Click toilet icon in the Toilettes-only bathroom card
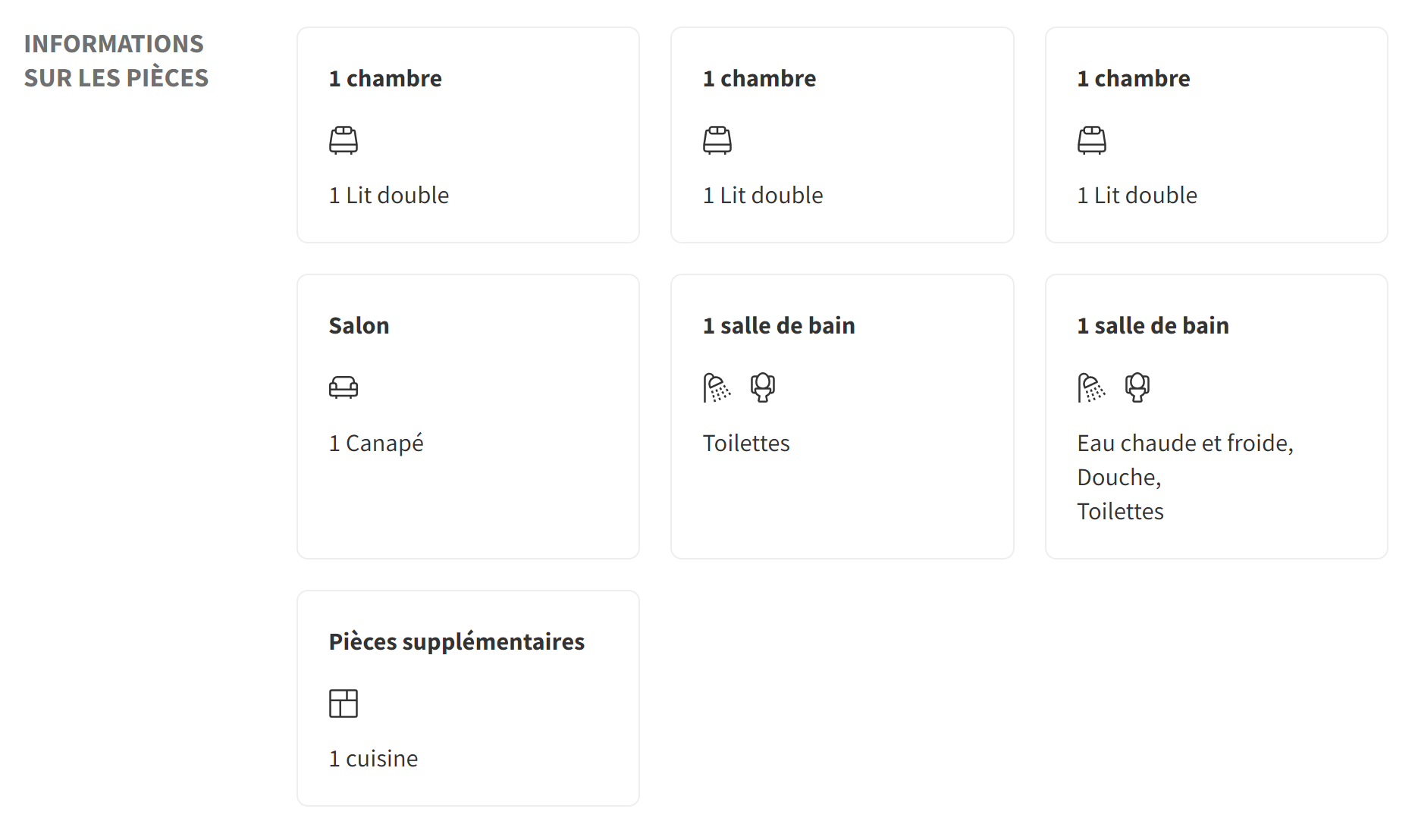 [x=763, y=387]
